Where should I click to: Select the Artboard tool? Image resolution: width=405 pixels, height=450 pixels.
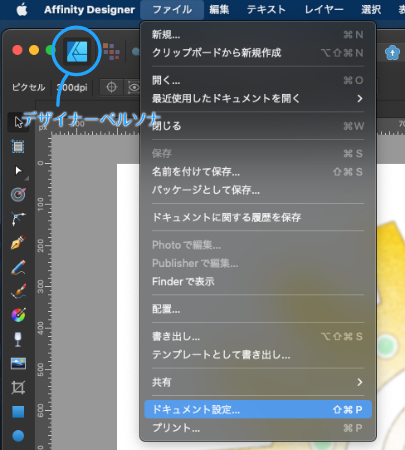coord(18,146)
